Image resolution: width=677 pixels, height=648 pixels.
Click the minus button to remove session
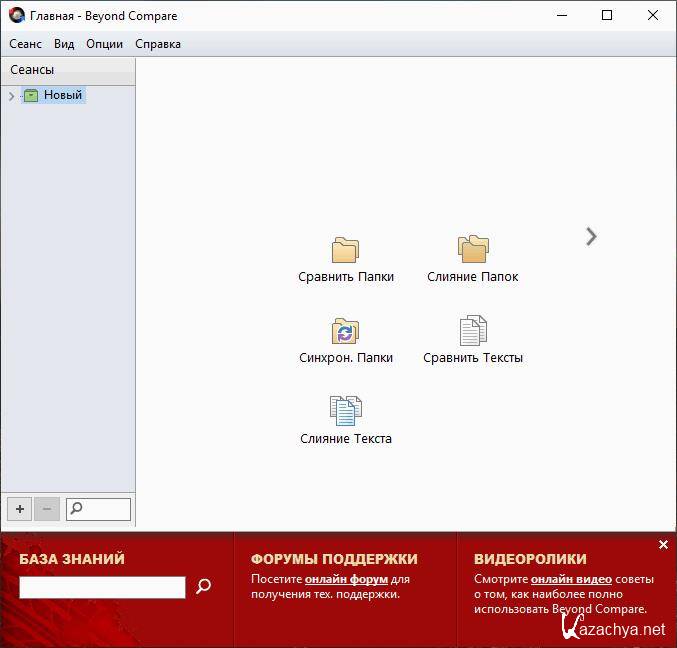point(47,509)
